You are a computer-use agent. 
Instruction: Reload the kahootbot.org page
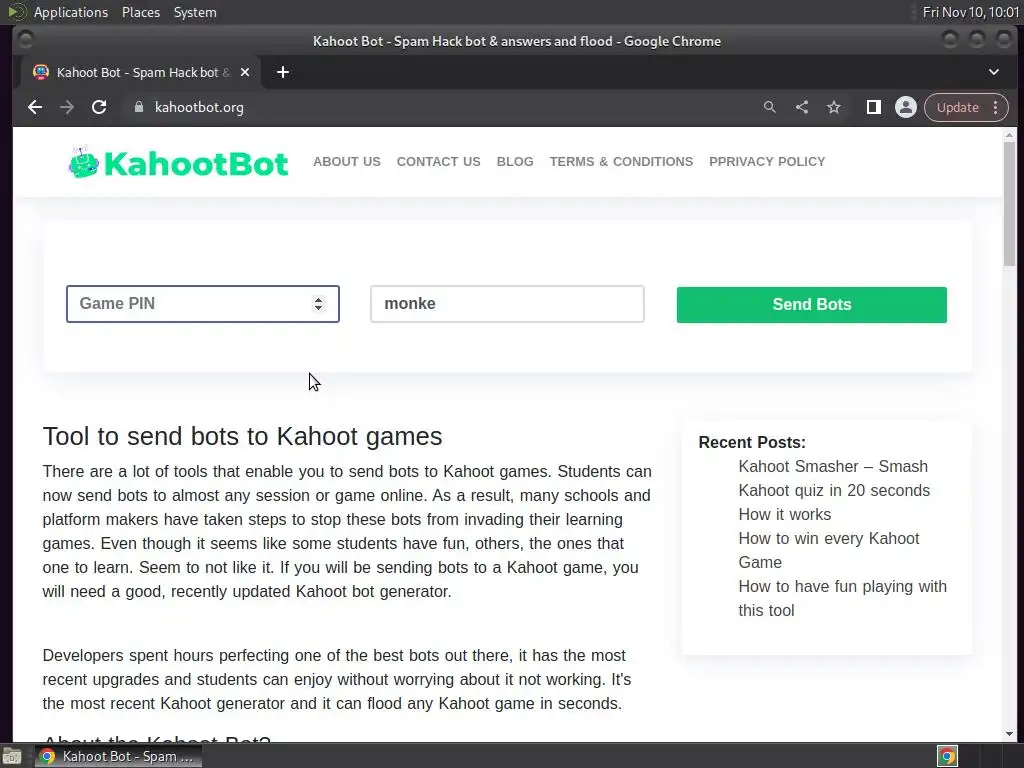[99, 107]
